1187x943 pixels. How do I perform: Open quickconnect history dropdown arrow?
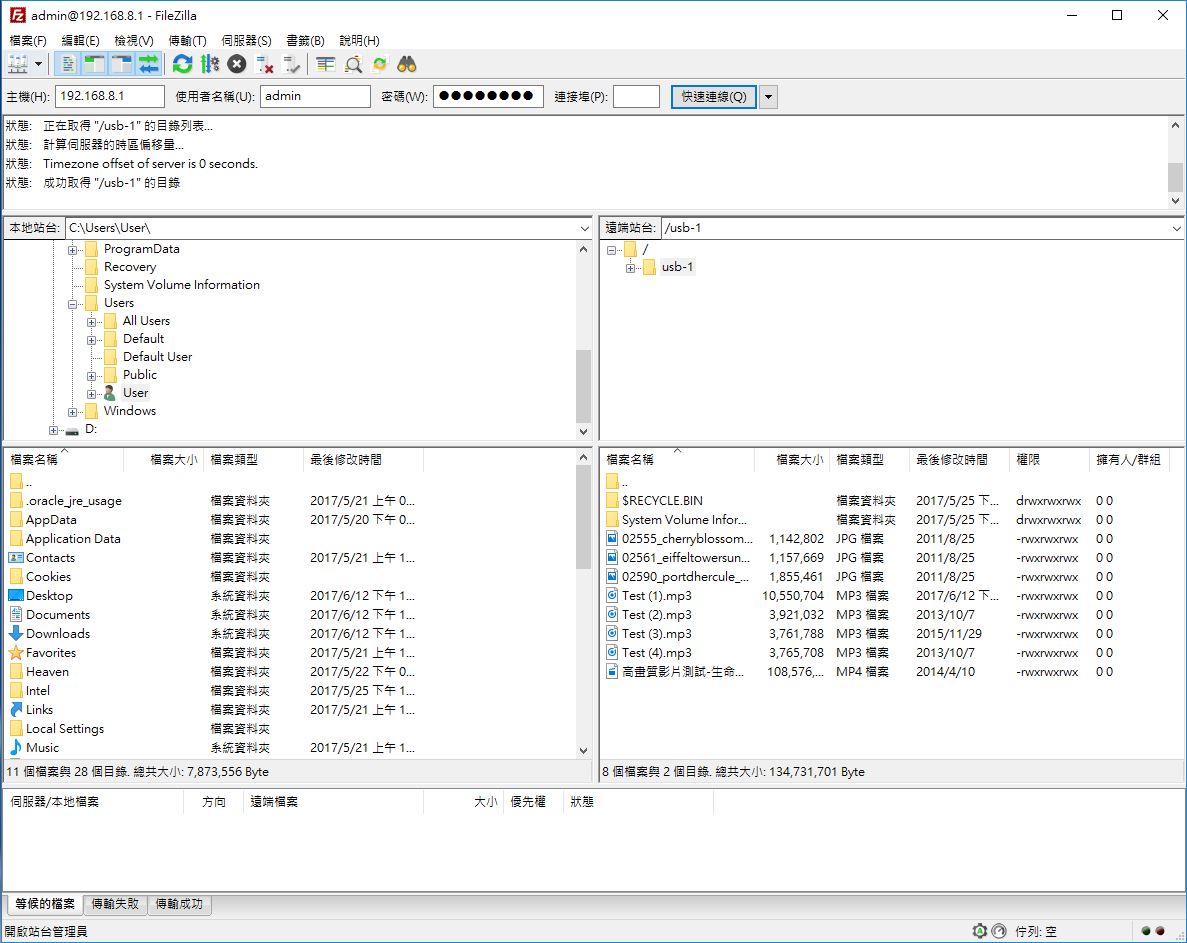coord(768,97)
